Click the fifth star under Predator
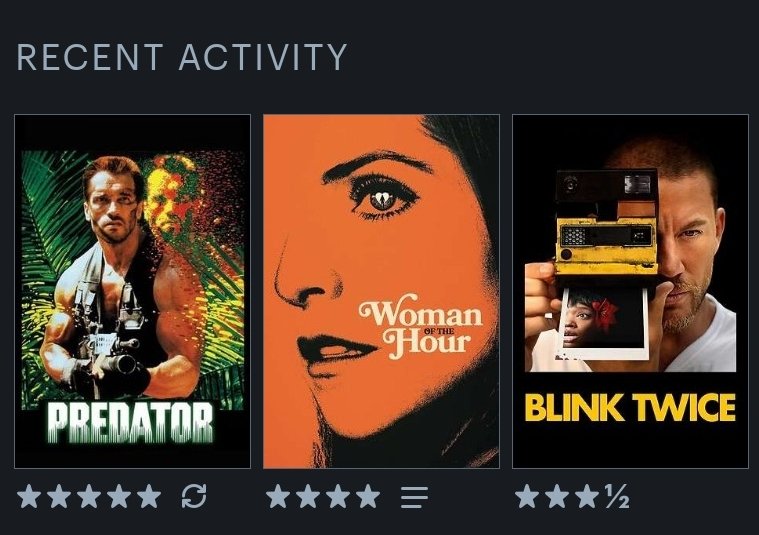The height and width of the screenshot is (535, 759). pyautogui.click(x=149, y=496)
